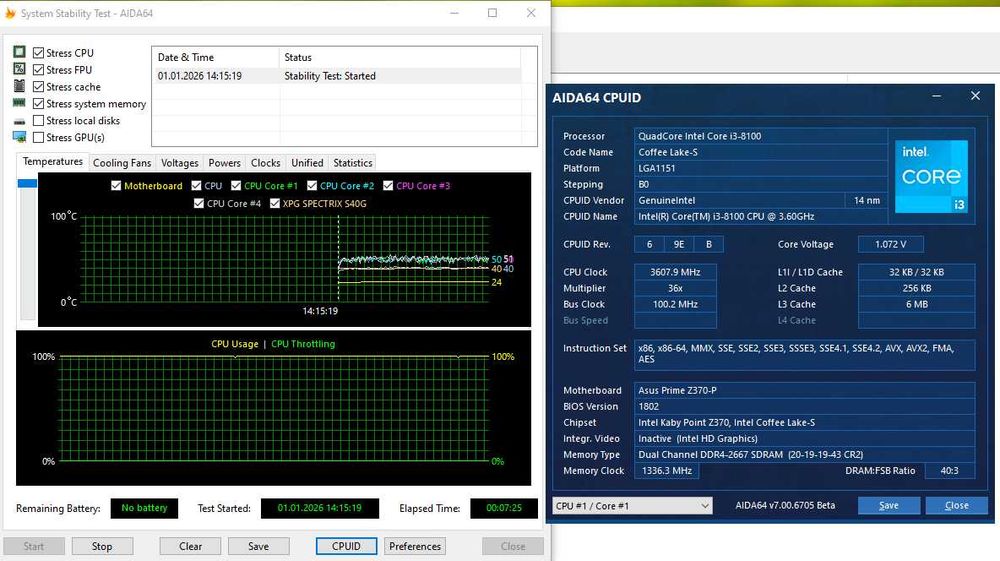
Task: Click Save in the Stability Test window
Action: coord(258,546)
